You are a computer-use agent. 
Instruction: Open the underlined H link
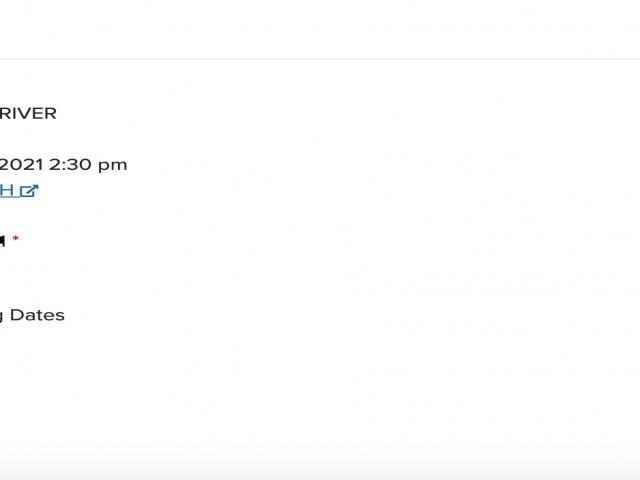point(8,191)
